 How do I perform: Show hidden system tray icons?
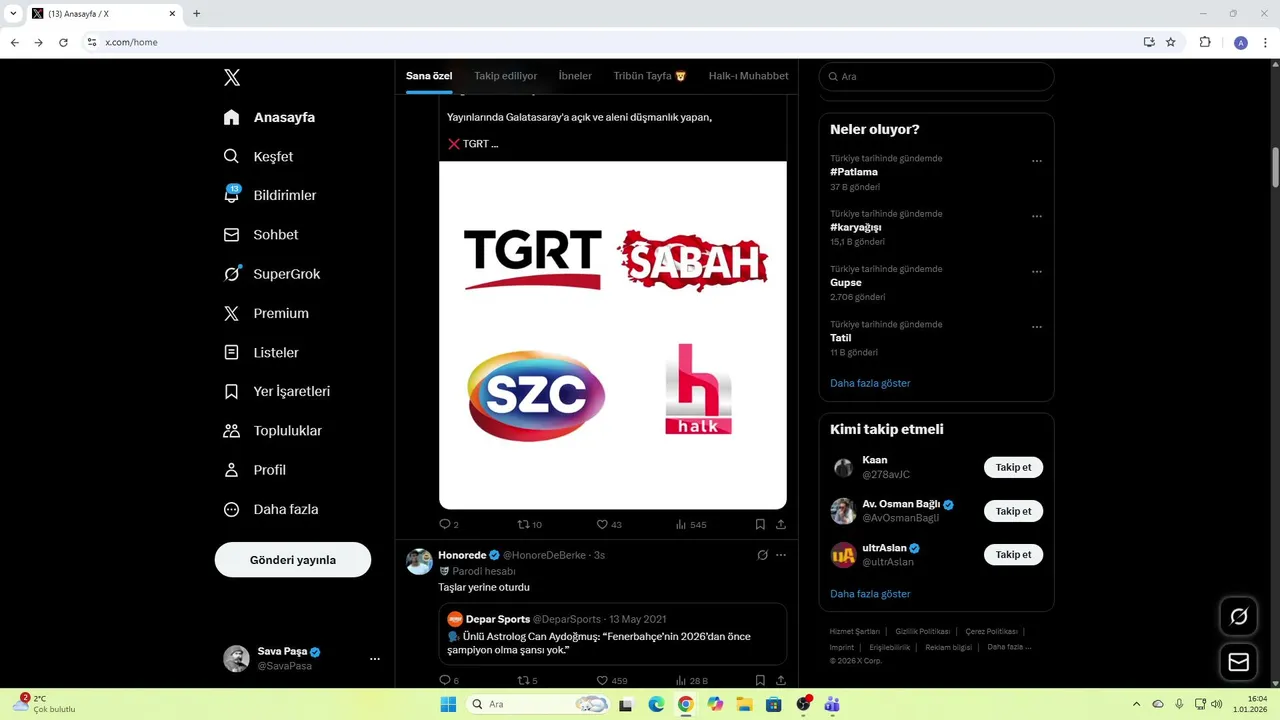click(x=1137, y=704)
